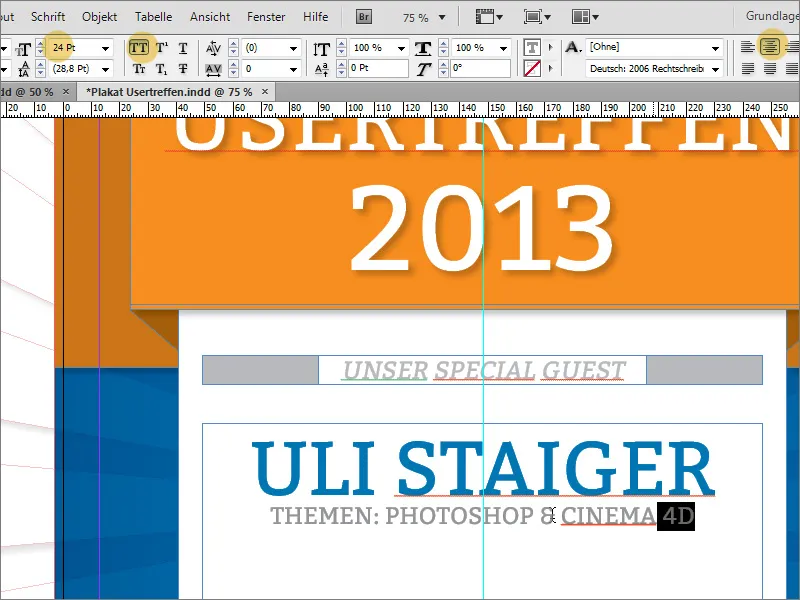The width and height of the screenshot is (800, 600).
Task: Click the font size stepper arrows
Action: coord(41,49)
